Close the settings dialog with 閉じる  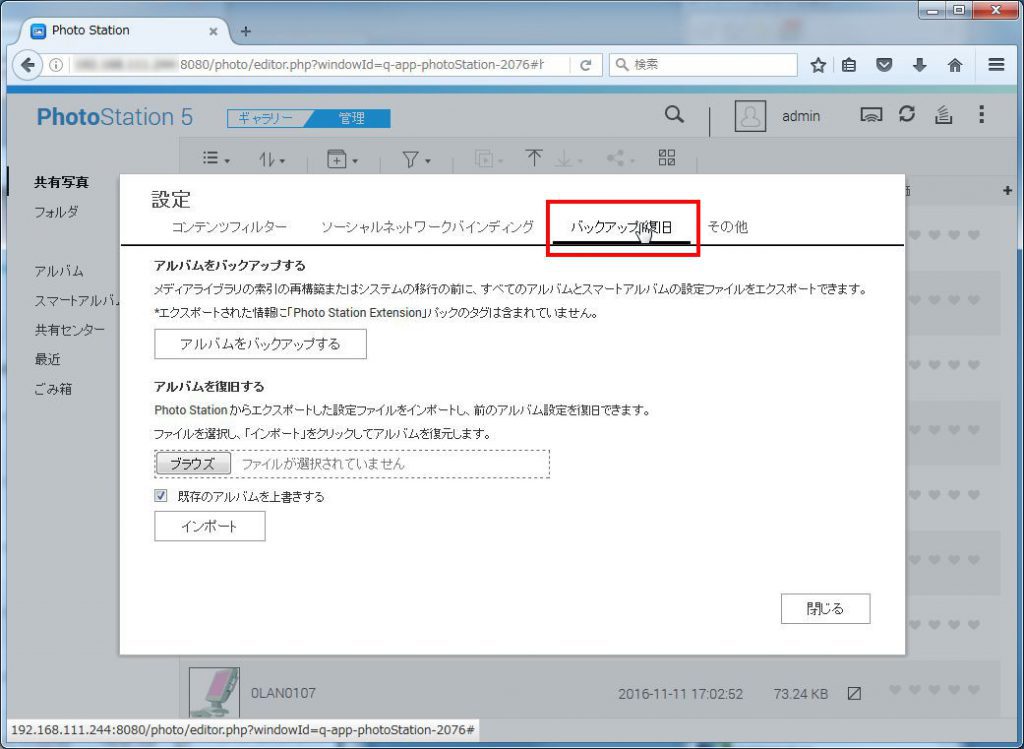(825, 609)
